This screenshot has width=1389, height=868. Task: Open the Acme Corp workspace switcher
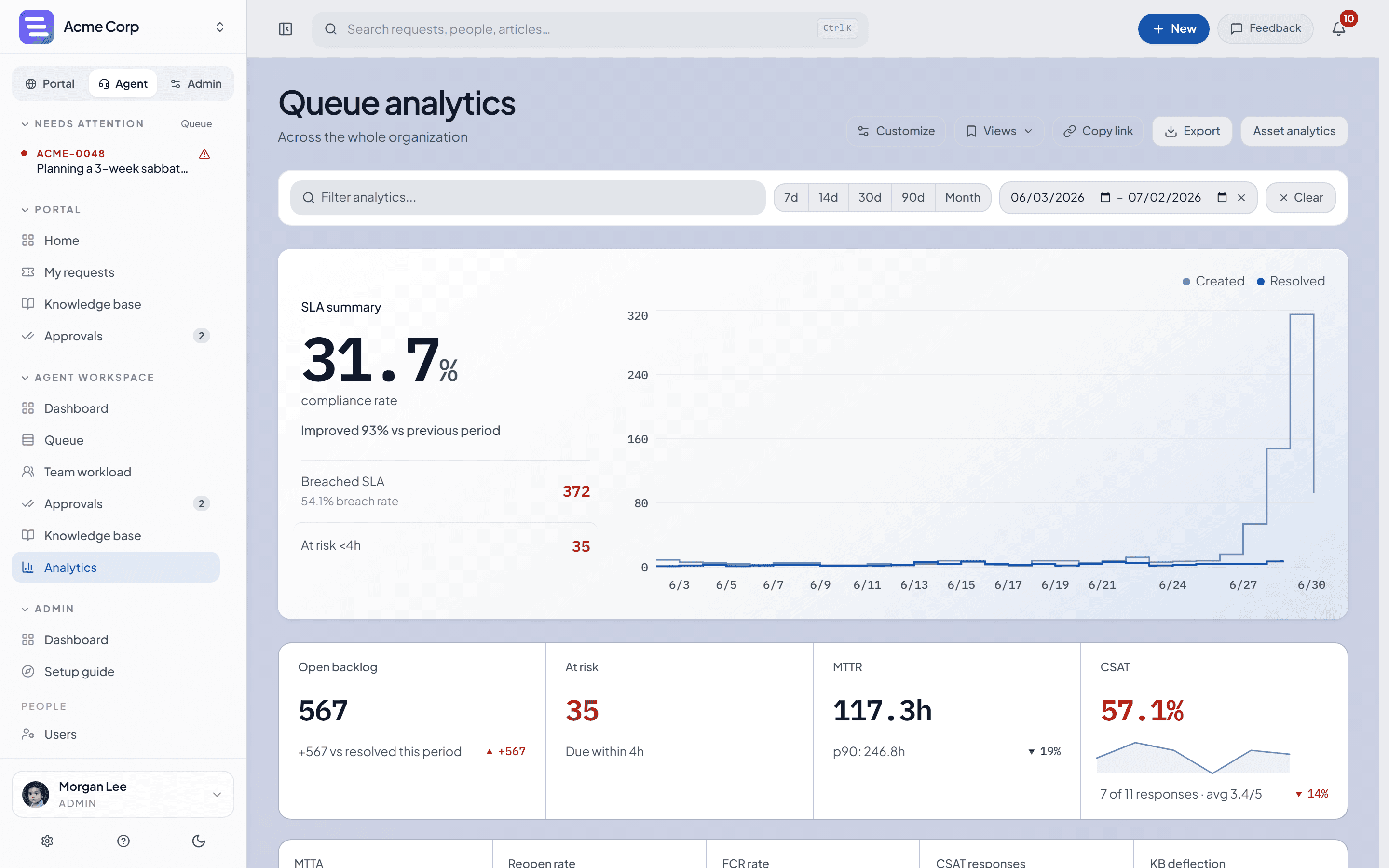point(219,27)
